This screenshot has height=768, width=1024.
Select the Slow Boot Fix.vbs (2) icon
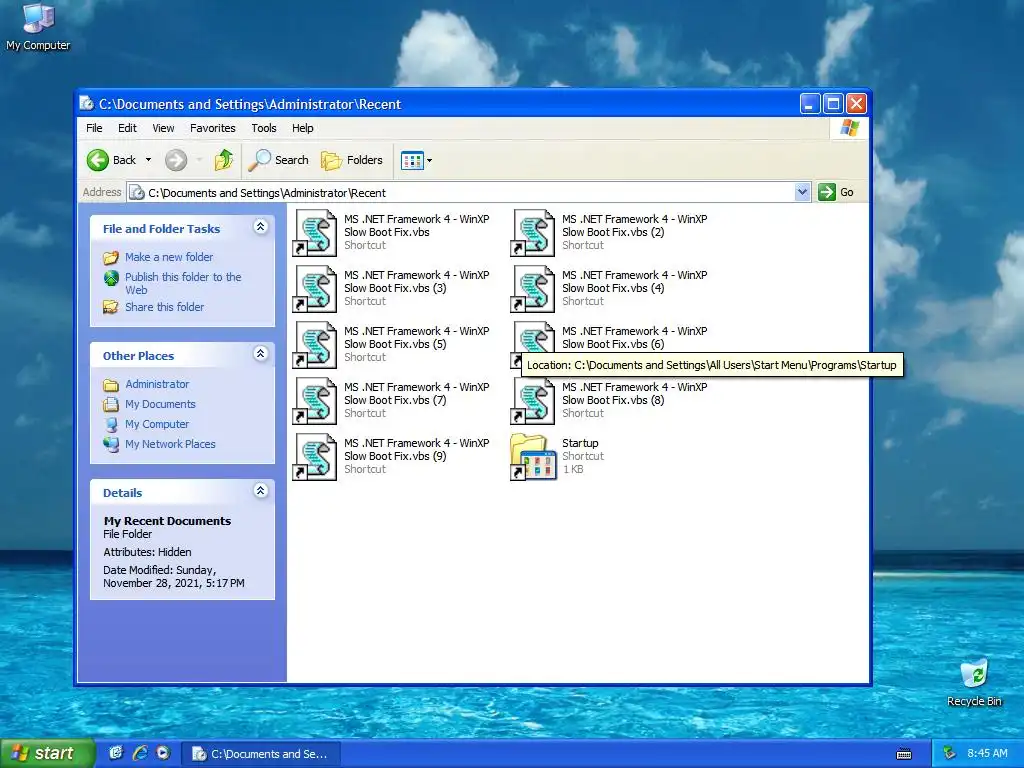point(533,232)
